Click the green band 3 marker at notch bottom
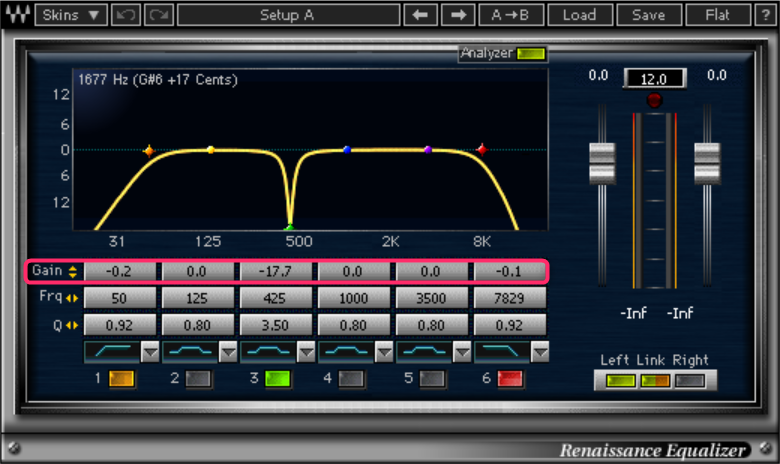The height and width of the screenshot is (464, 780). click(290, 228)
